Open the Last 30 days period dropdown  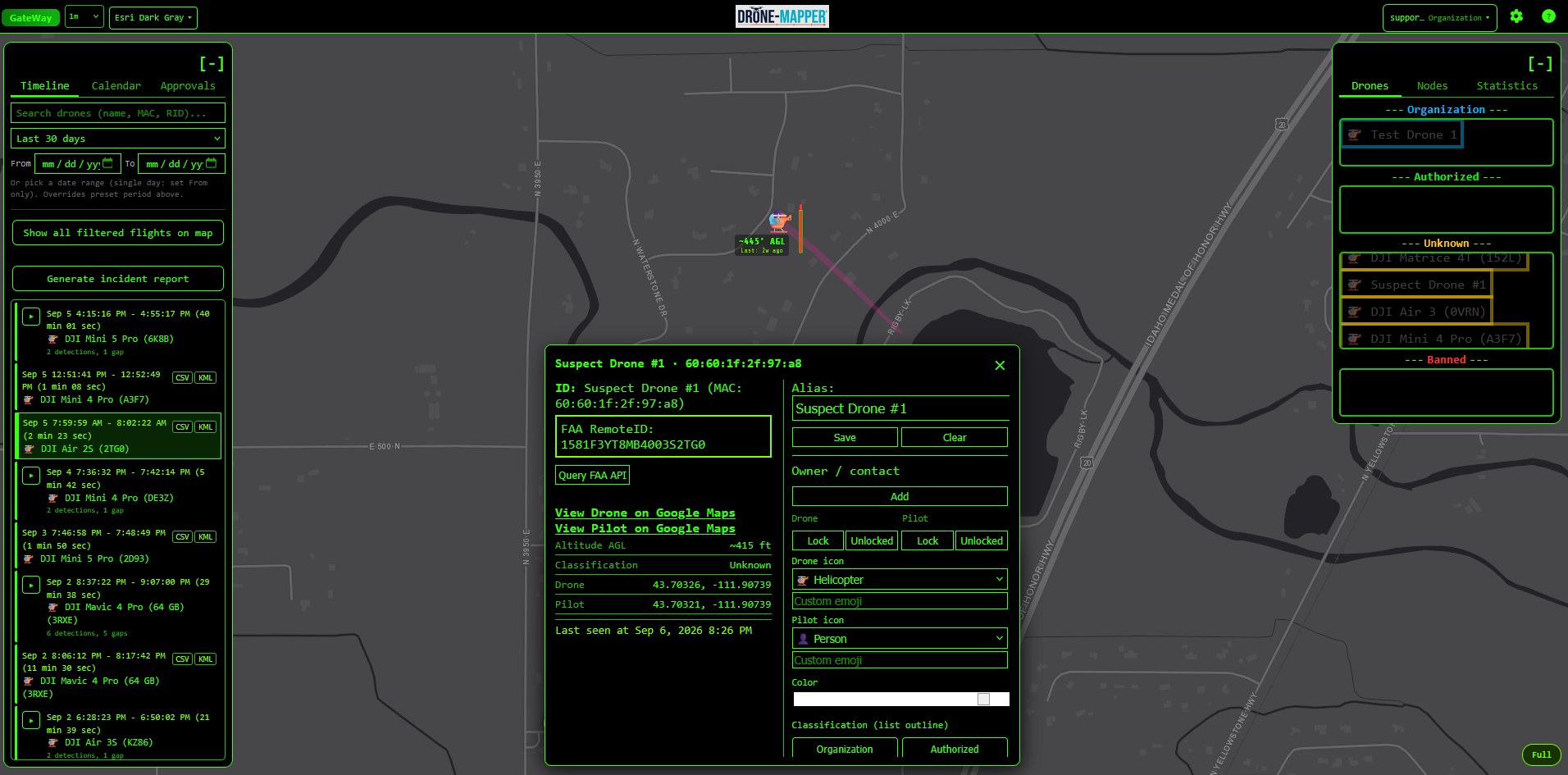click(x=118, y=139)
